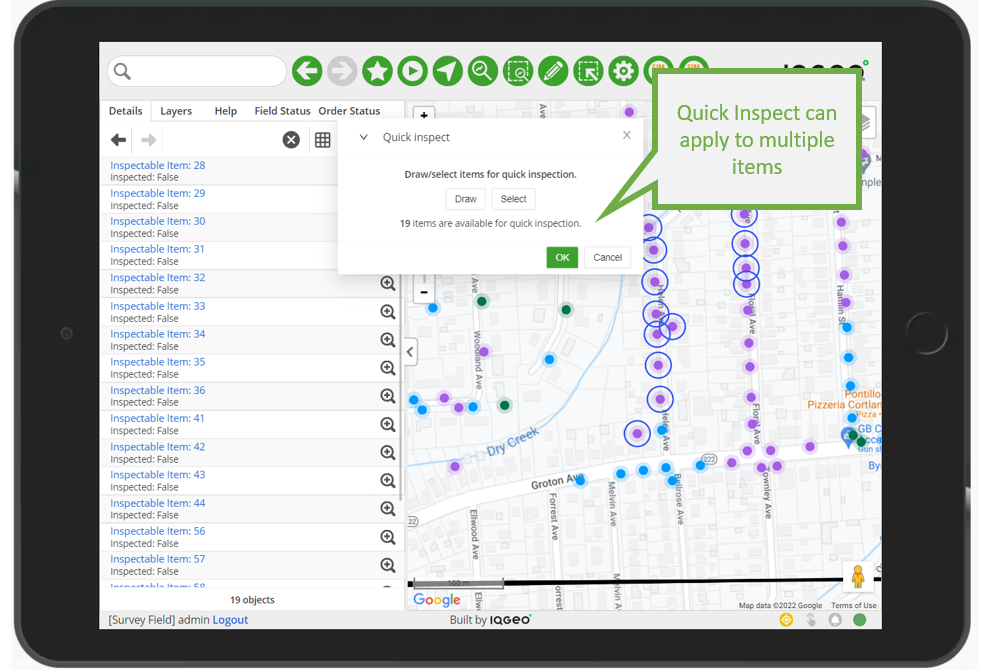Click the Draw button in Quick inspect
This screenshot has height=670, width=999.
[x=465, y=199]
